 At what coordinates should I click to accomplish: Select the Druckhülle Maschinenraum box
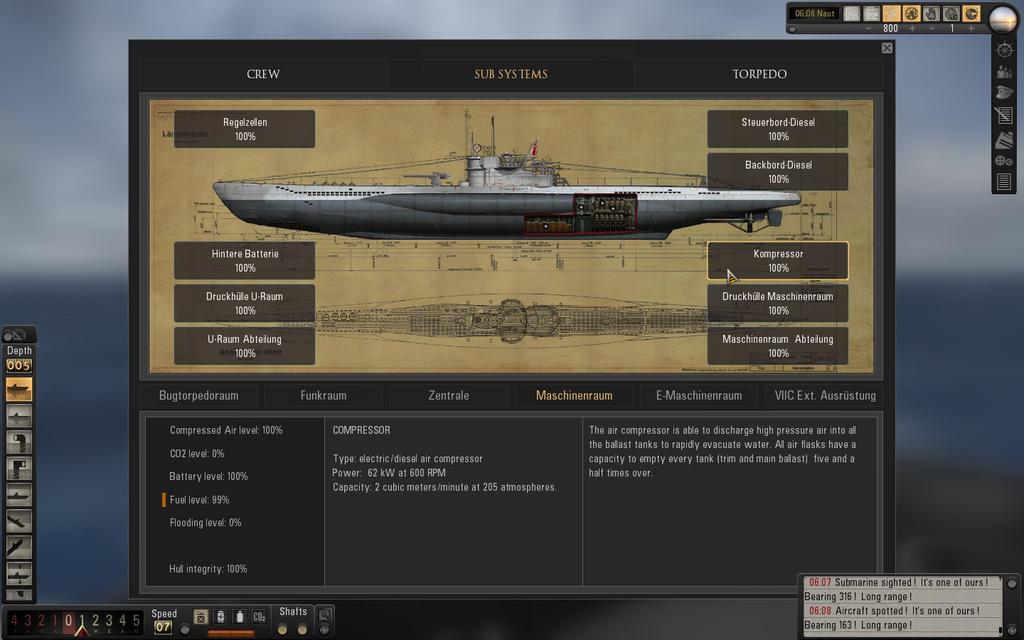click(x=778, y=303)
